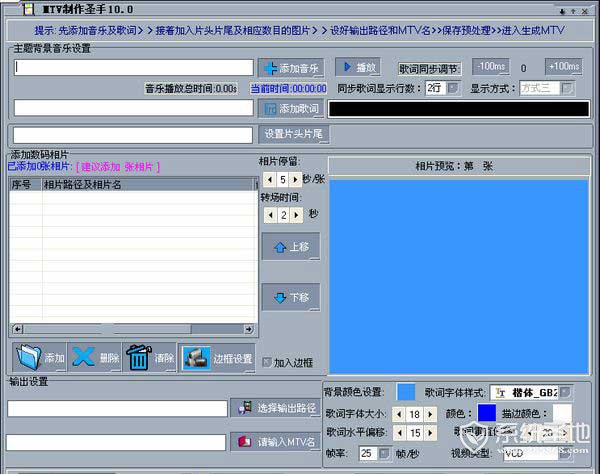
Task: Add photos with the folder 添加 button
Action: click(39, 358)
